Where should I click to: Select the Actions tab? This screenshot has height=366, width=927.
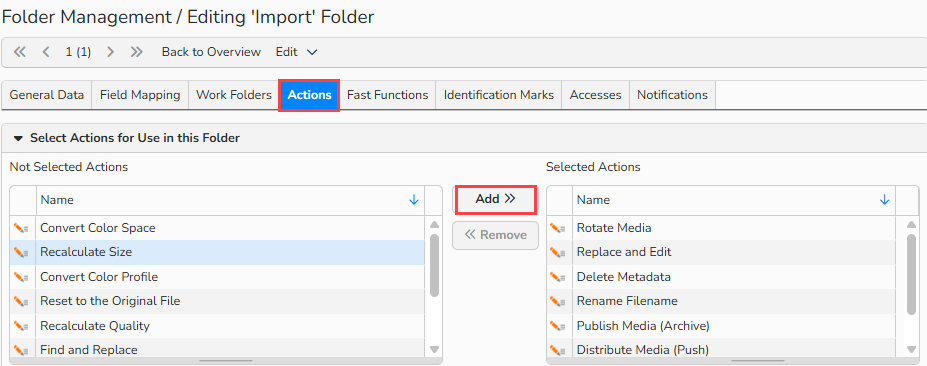coord(309,95)
